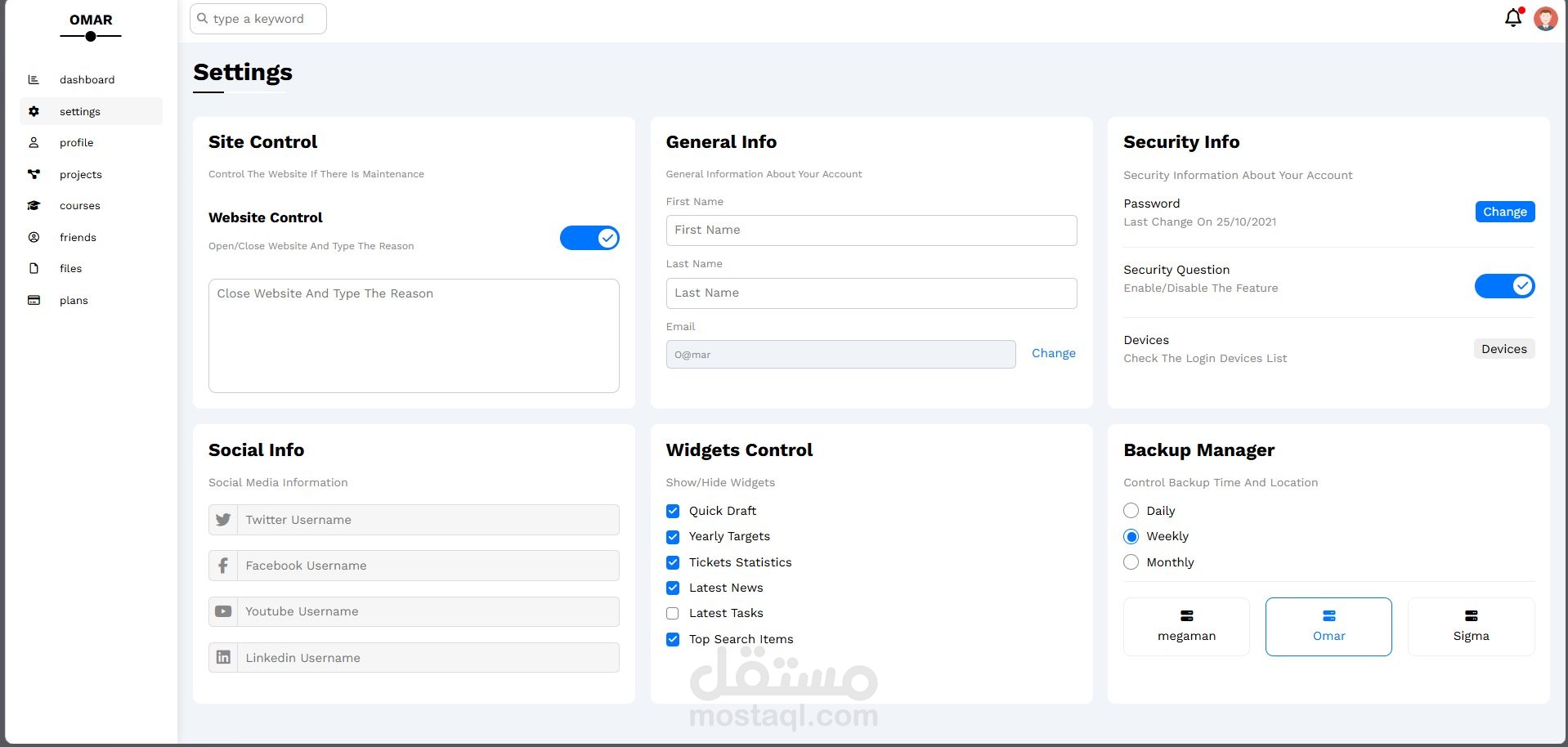Viewport: 1568px width, 747px height.
Task: Toggle the Website Control switch
Action: 589,238
